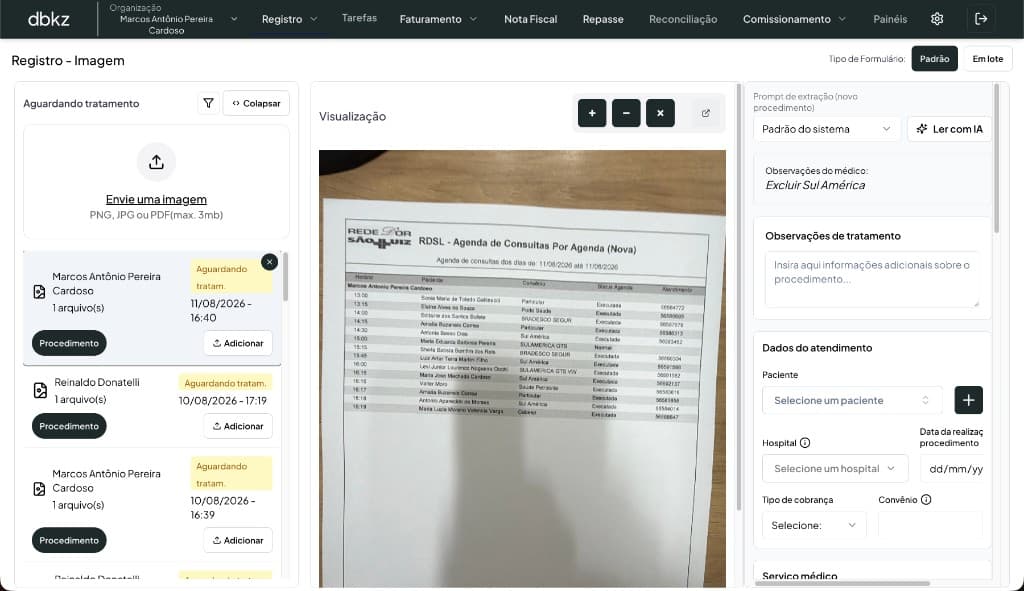
Task: Click file icon of 10/08/2026 - 16:39 record
Action: coord(39,488)
